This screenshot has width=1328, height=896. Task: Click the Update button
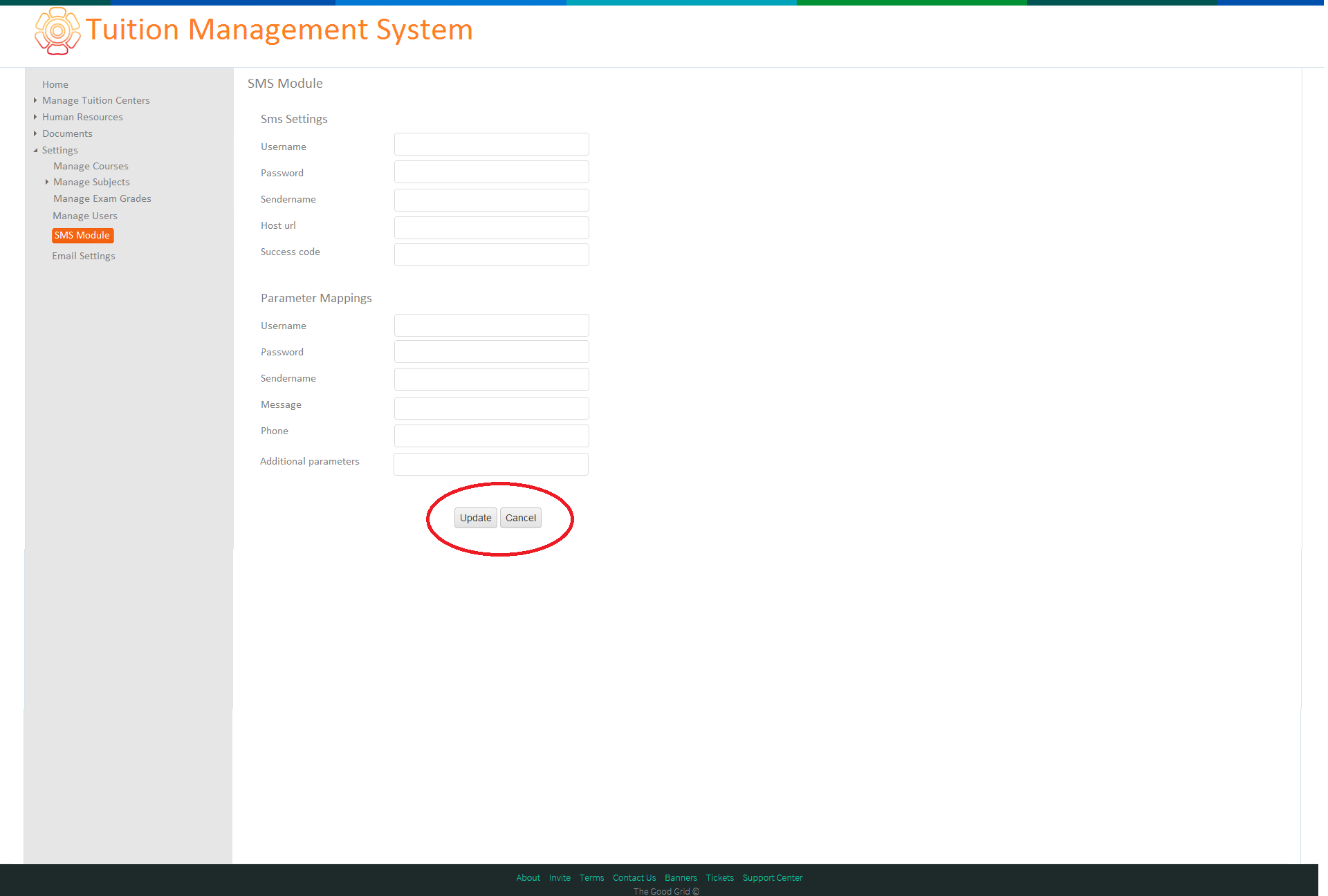point(476,518)
